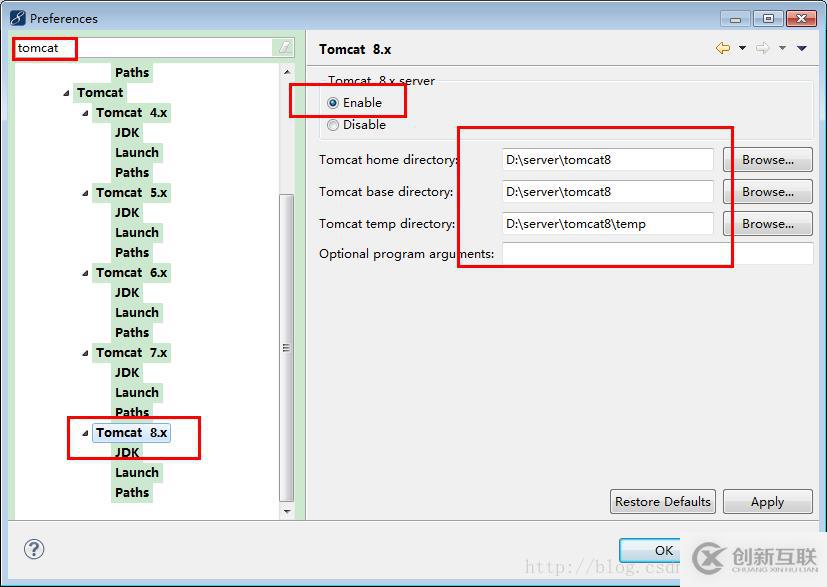Browse for Tomcat base directory
Image resolution: width=827 pixels, height=587 pixels.
[767, 192]
